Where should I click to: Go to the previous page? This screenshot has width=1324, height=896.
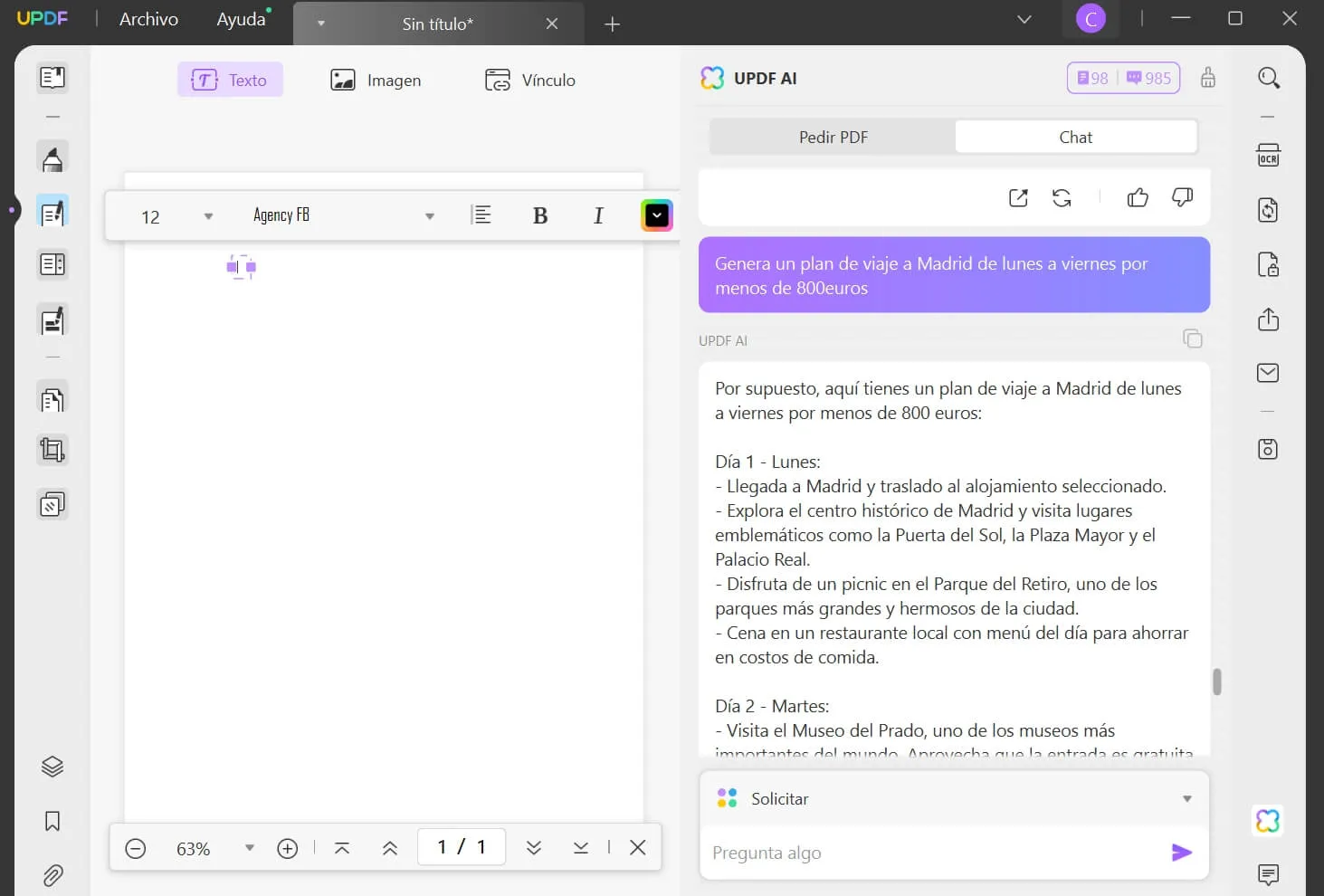coord(390,848)
